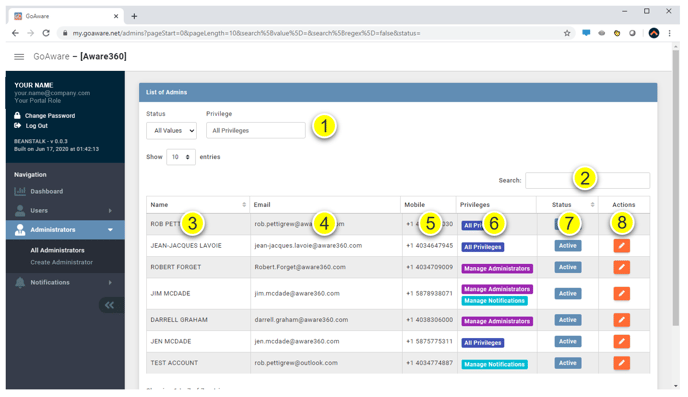Open Create Administrator submenu item
This screenshot has width=688, height=397.
61,262
